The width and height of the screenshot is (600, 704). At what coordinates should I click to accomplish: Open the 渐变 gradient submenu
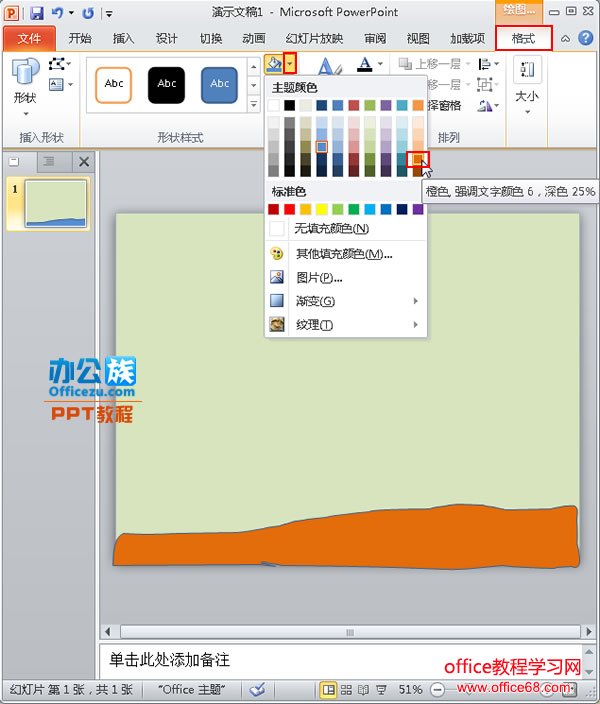[x=346, y=301]
